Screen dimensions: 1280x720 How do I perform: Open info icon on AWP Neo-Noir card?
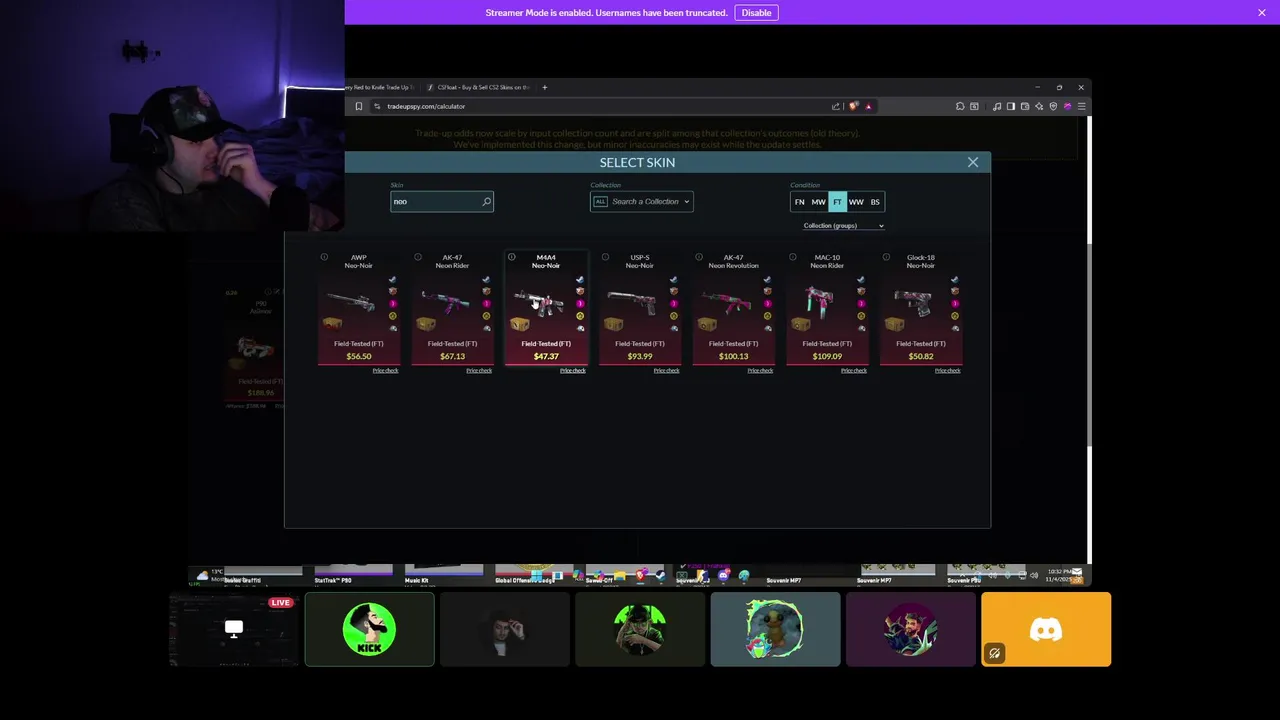324,257
